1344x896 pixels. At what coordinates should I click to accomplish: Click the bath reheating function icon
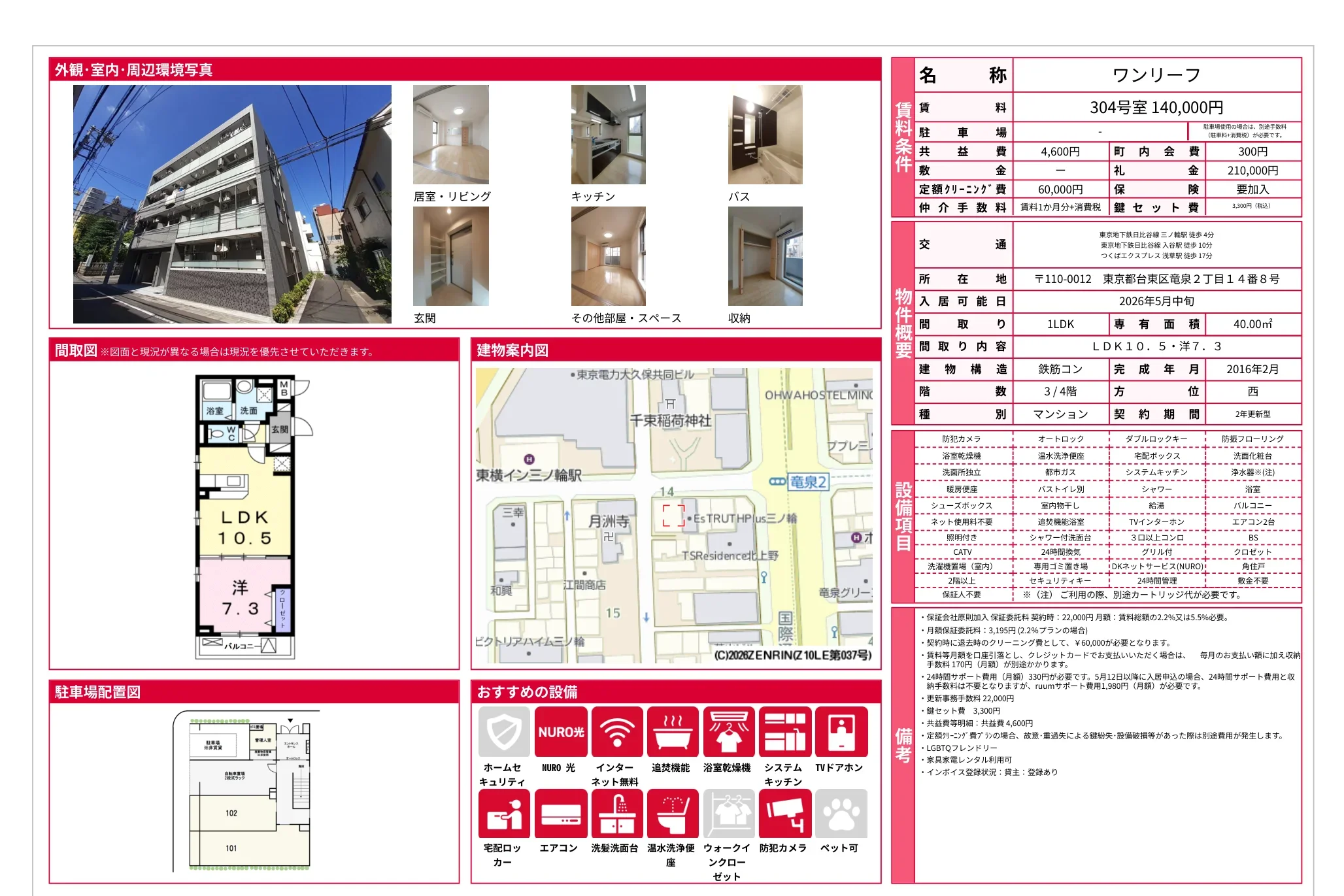[x=673, y=731]
